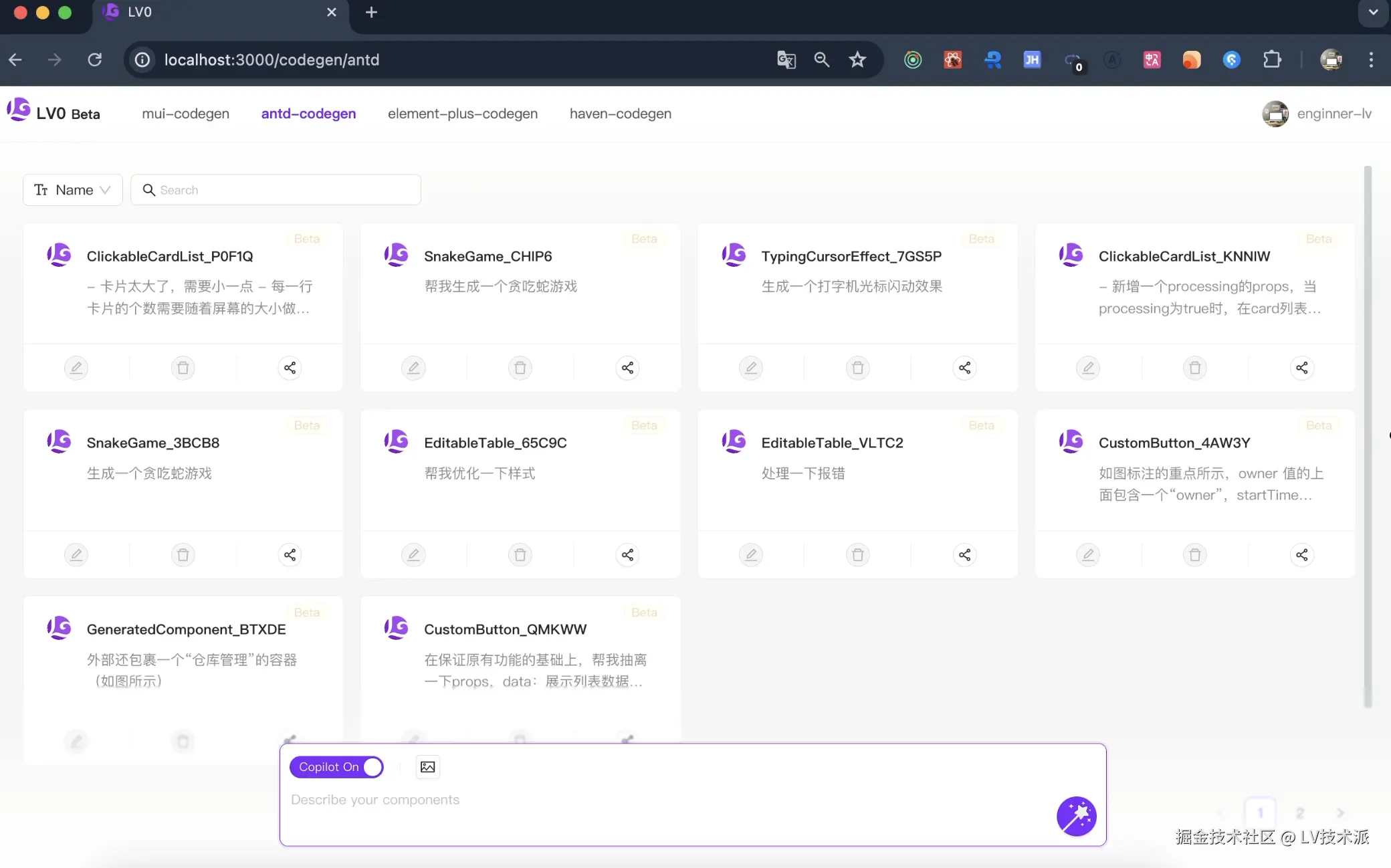Share the TypingCursorEffect_7GS5P card
1391x868 pixels.
(x=964, y=368)
